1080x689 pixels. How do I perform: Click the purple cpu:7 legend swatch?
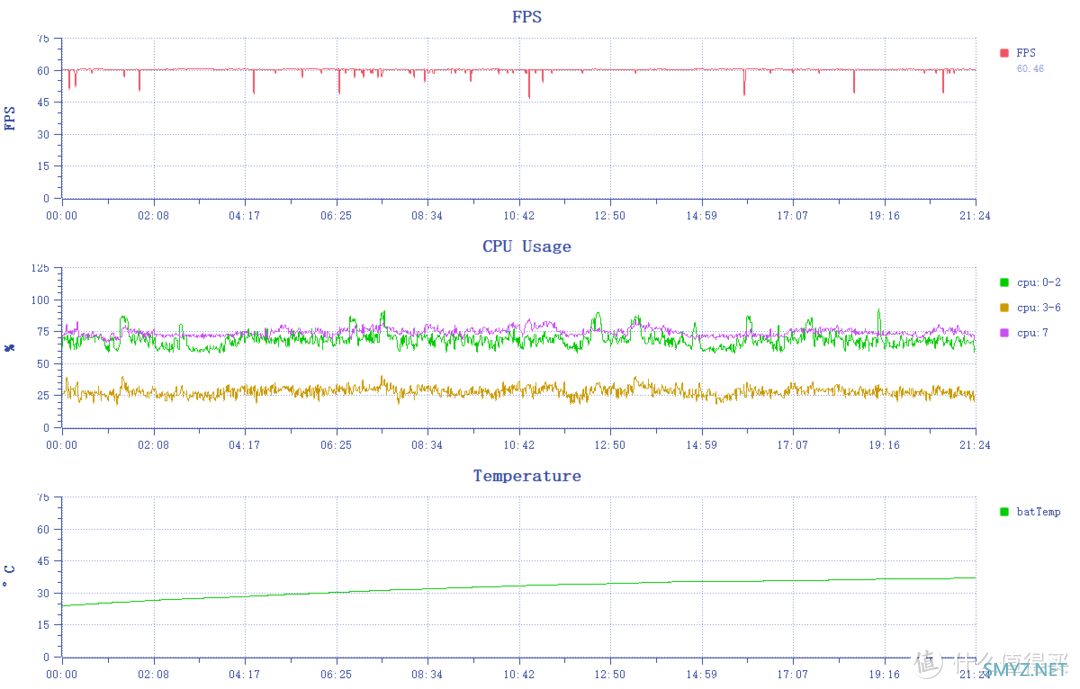[1004, 333]
